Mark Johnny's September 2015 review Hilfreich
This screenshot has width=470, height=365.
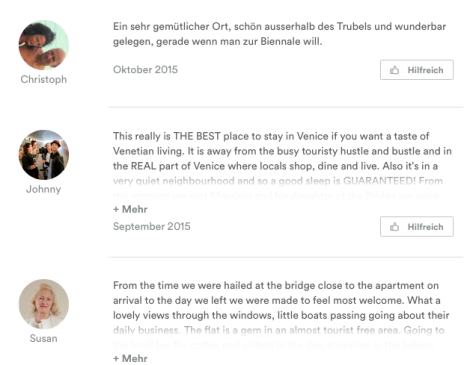click(x=417, y=227)
